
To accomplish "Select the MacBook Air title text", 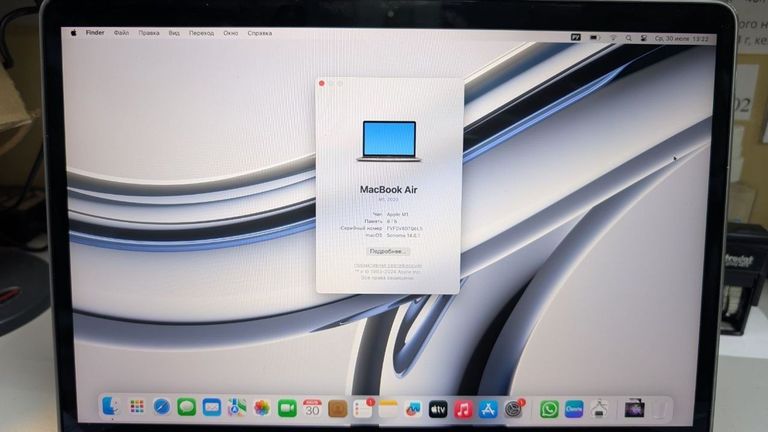I will point(388,190).
